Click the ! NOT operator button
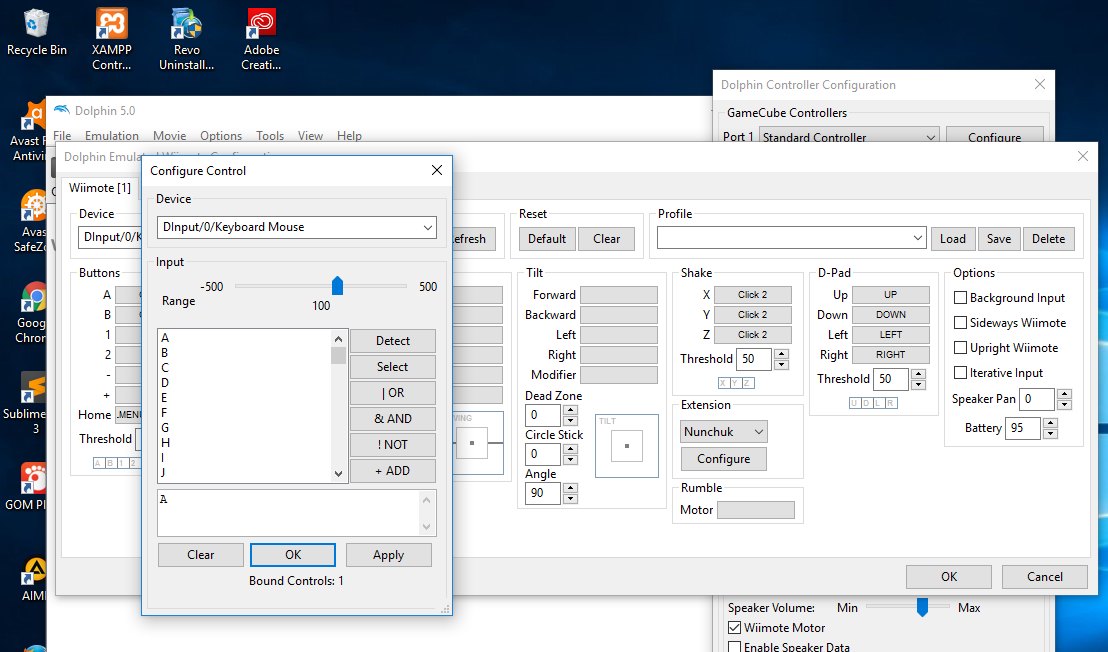 tap(392, 444)
